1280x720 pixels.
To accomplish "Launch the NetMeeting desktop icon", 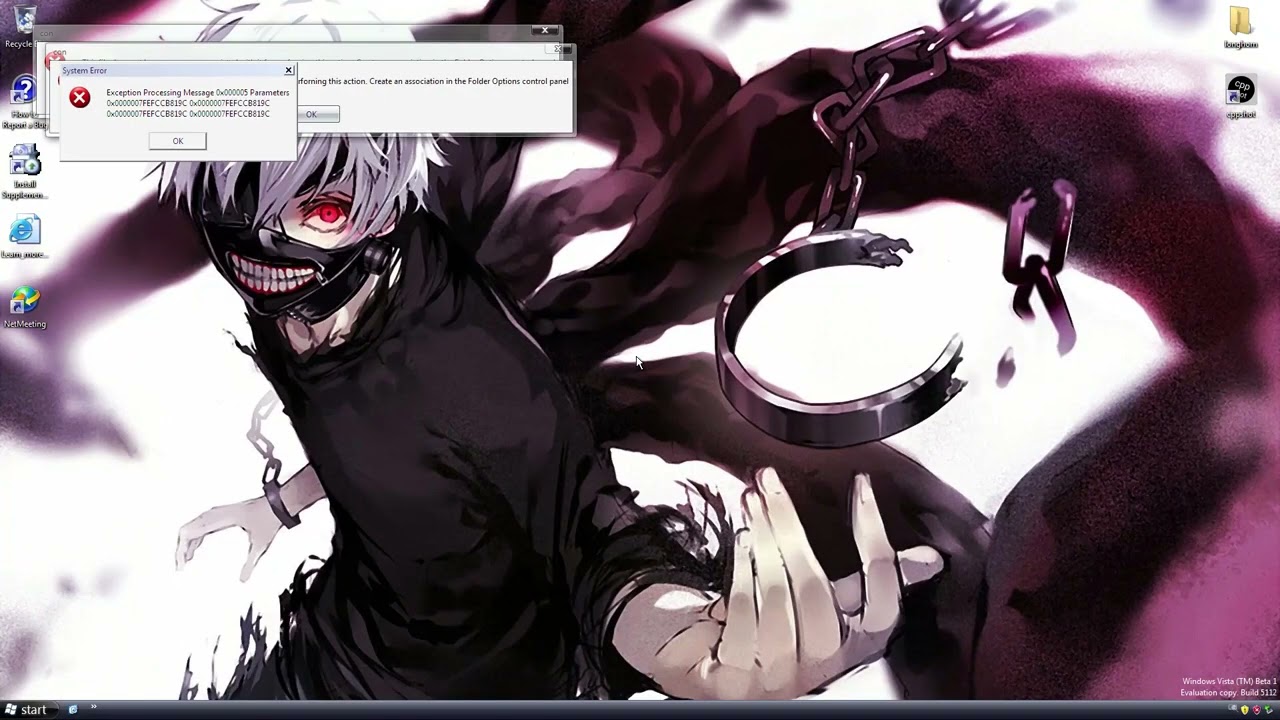I will (x=25, y=308).
